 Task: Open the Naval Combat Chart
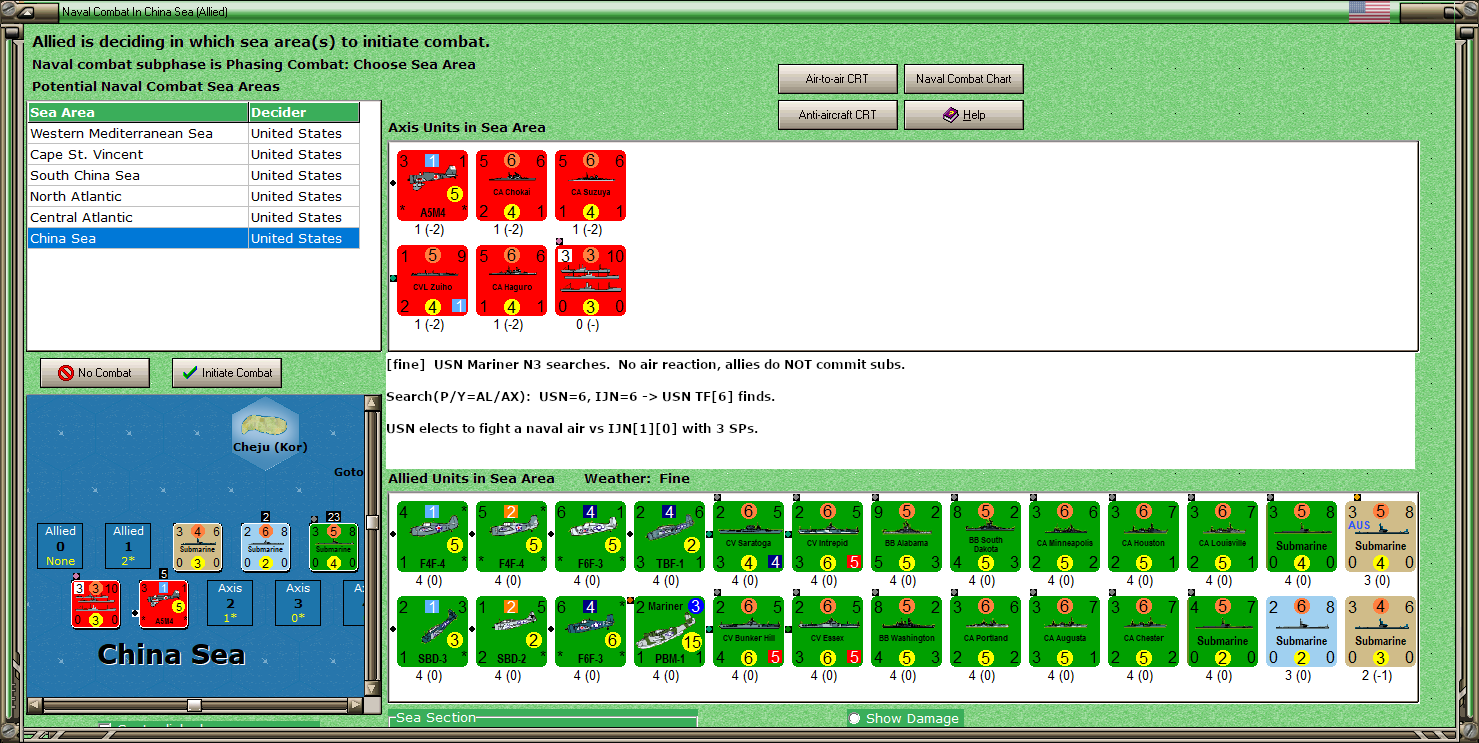coord(964,79)
